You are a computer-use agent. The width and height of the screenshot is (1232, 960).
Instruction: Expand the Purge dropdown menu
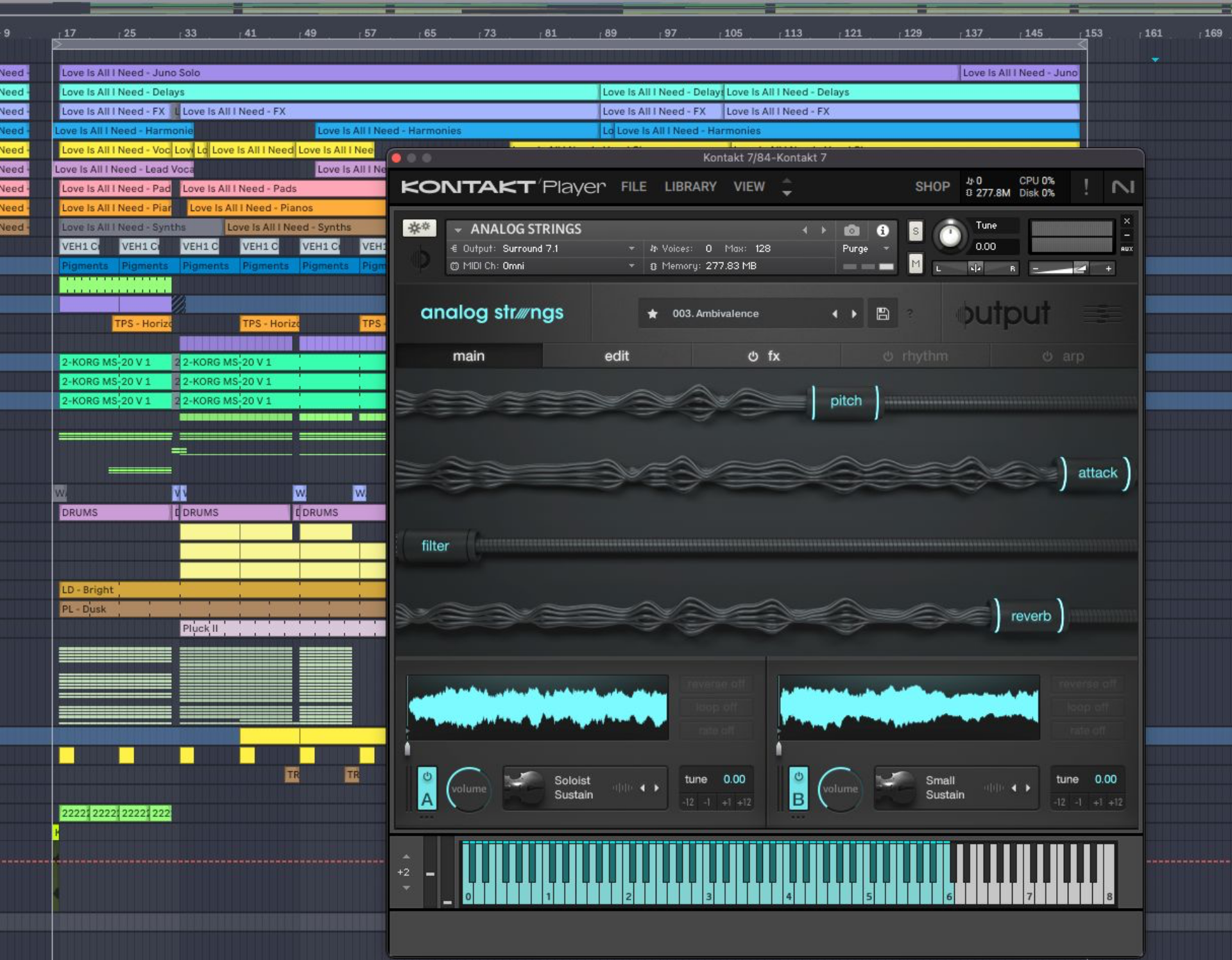click(886, 249)
